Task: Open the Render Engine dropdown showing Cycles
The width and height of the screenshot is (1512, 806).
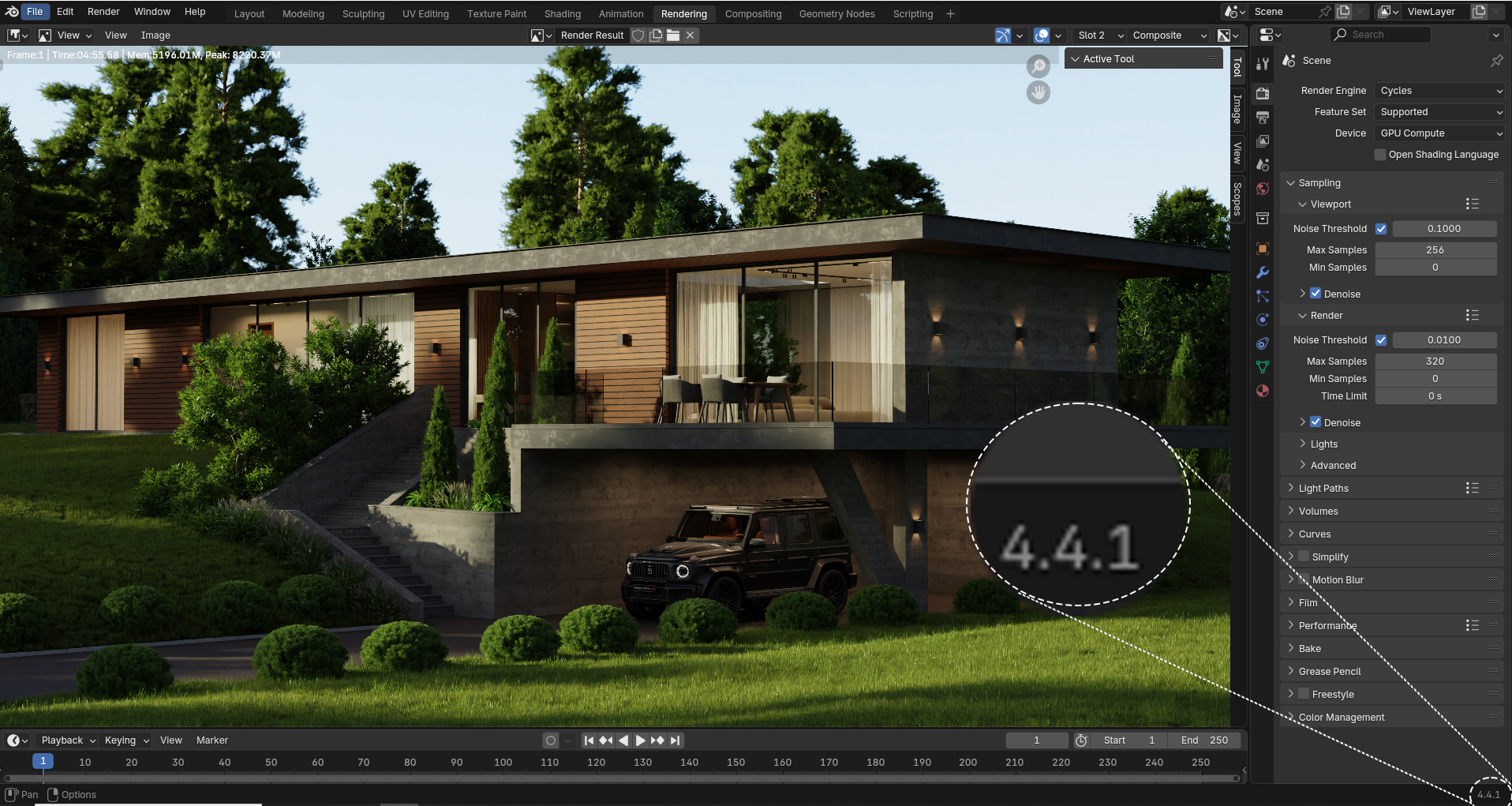Action: (x=1439, y=91)
